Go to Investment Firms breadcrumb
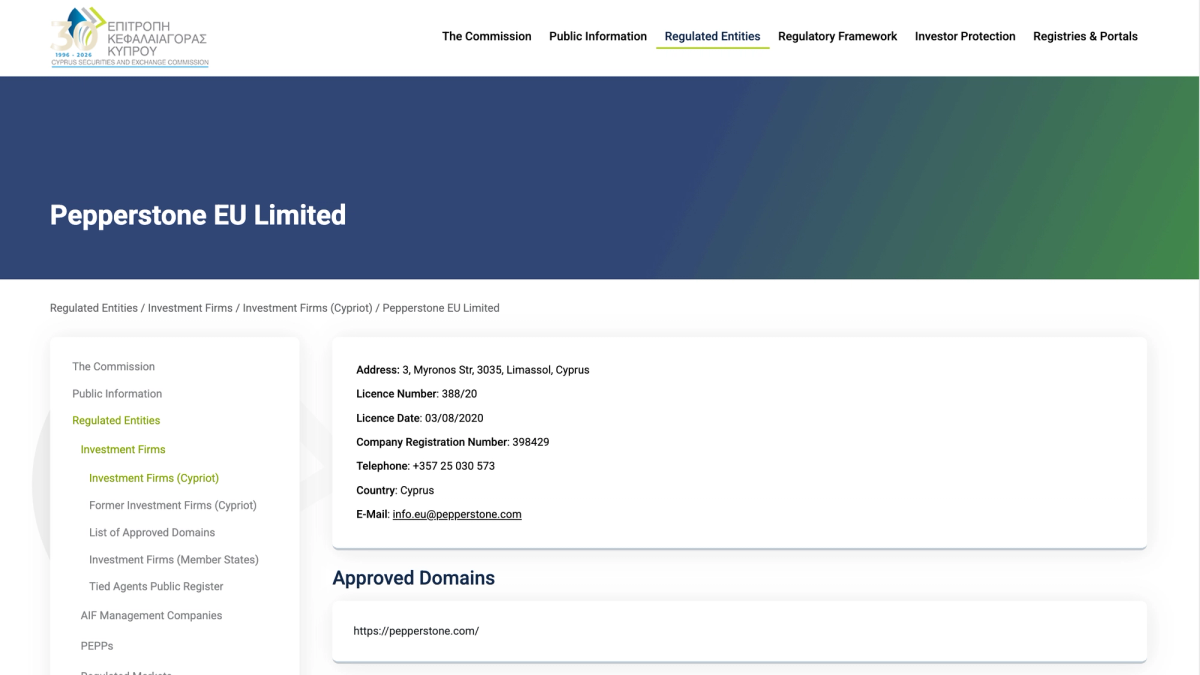 click(x=190, y=308)
